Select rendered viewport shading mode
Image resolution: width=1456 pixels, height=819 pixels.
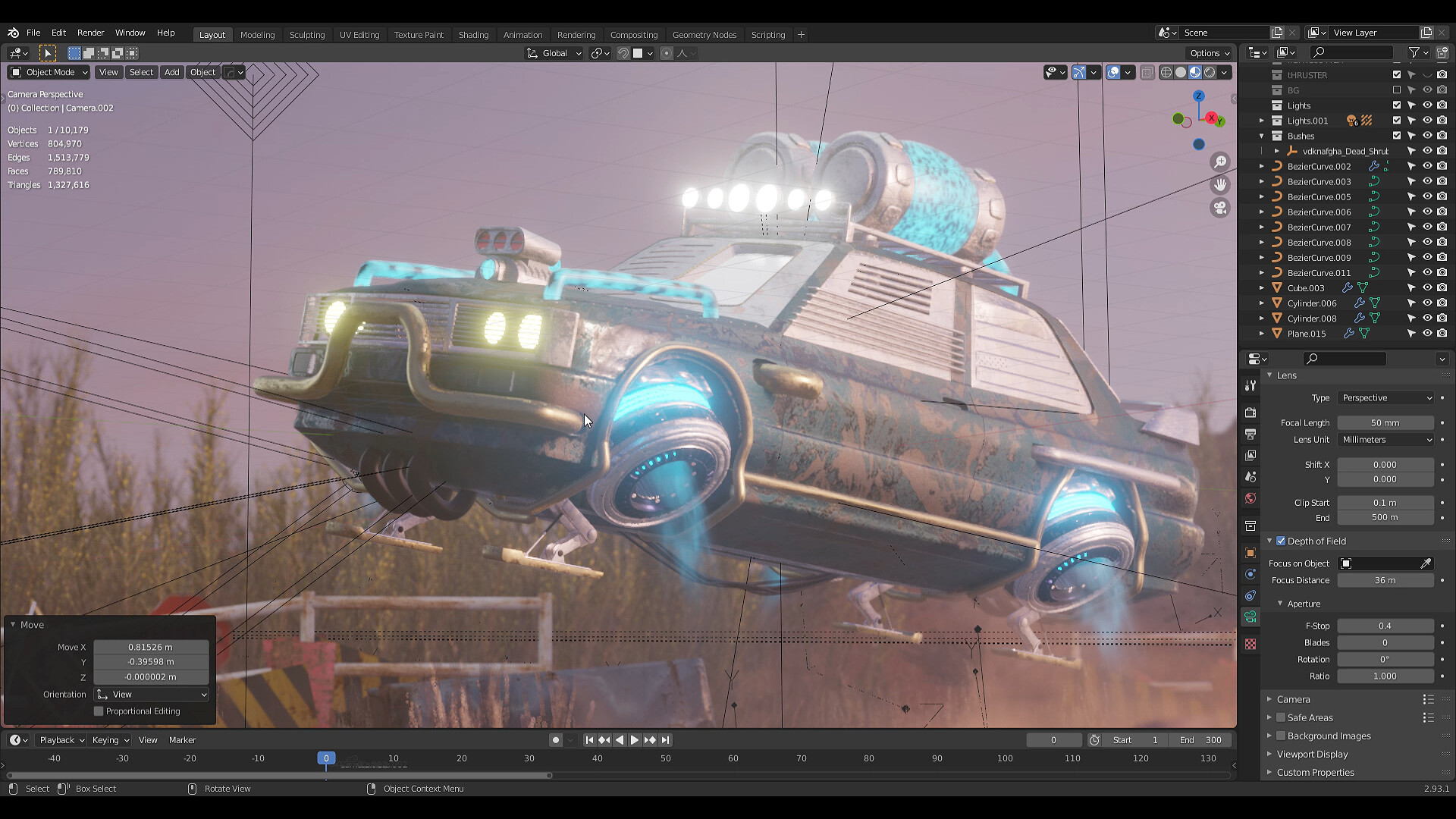click(x=1210, y=73)
